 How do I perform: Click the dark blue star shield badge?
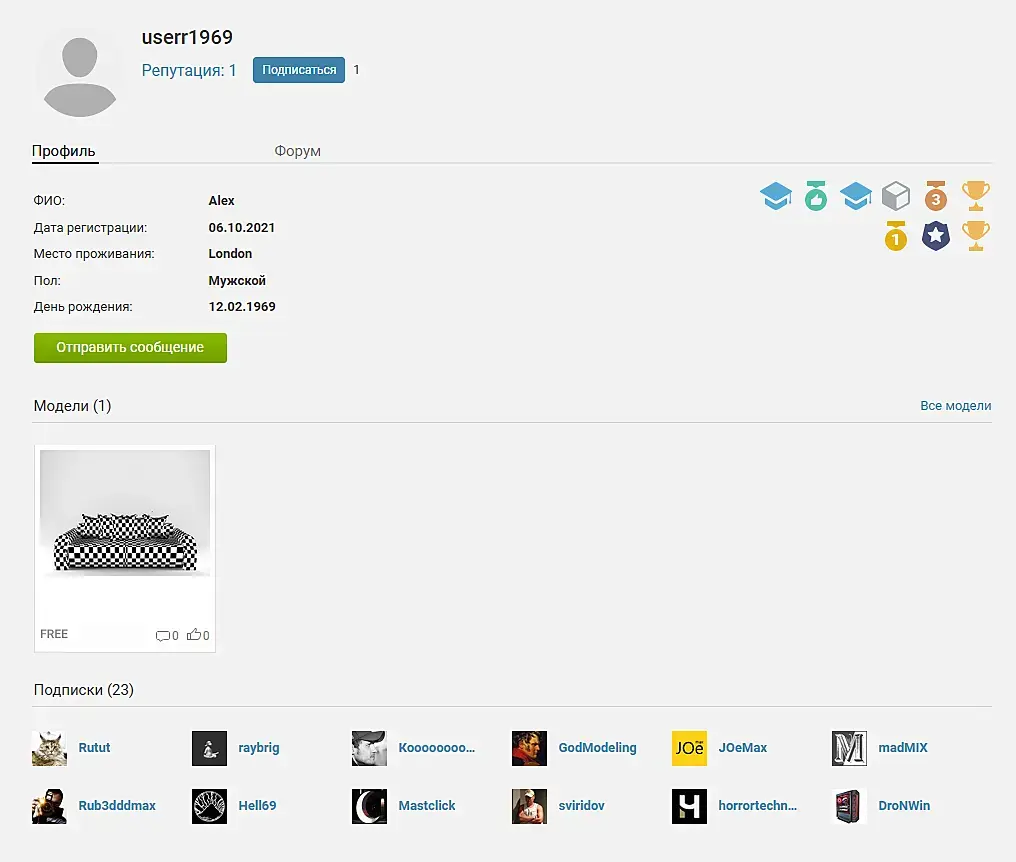936,236
